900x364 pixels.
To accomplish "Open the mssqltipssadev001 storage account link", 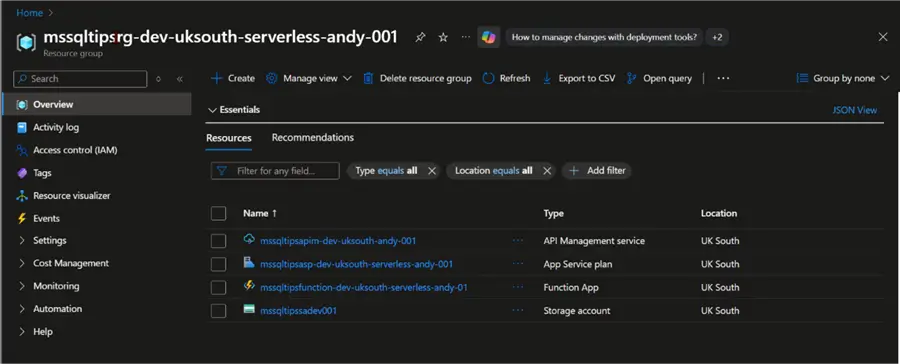I will [298, 311].
